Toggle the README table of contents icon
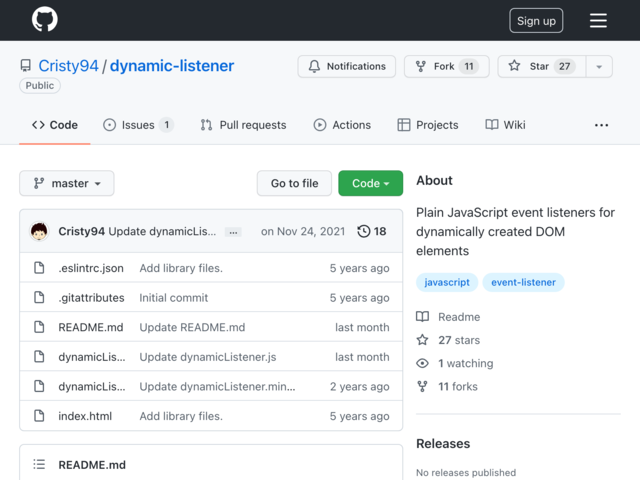The height and width of the screenshot is (480, 640). coord(39,464)
